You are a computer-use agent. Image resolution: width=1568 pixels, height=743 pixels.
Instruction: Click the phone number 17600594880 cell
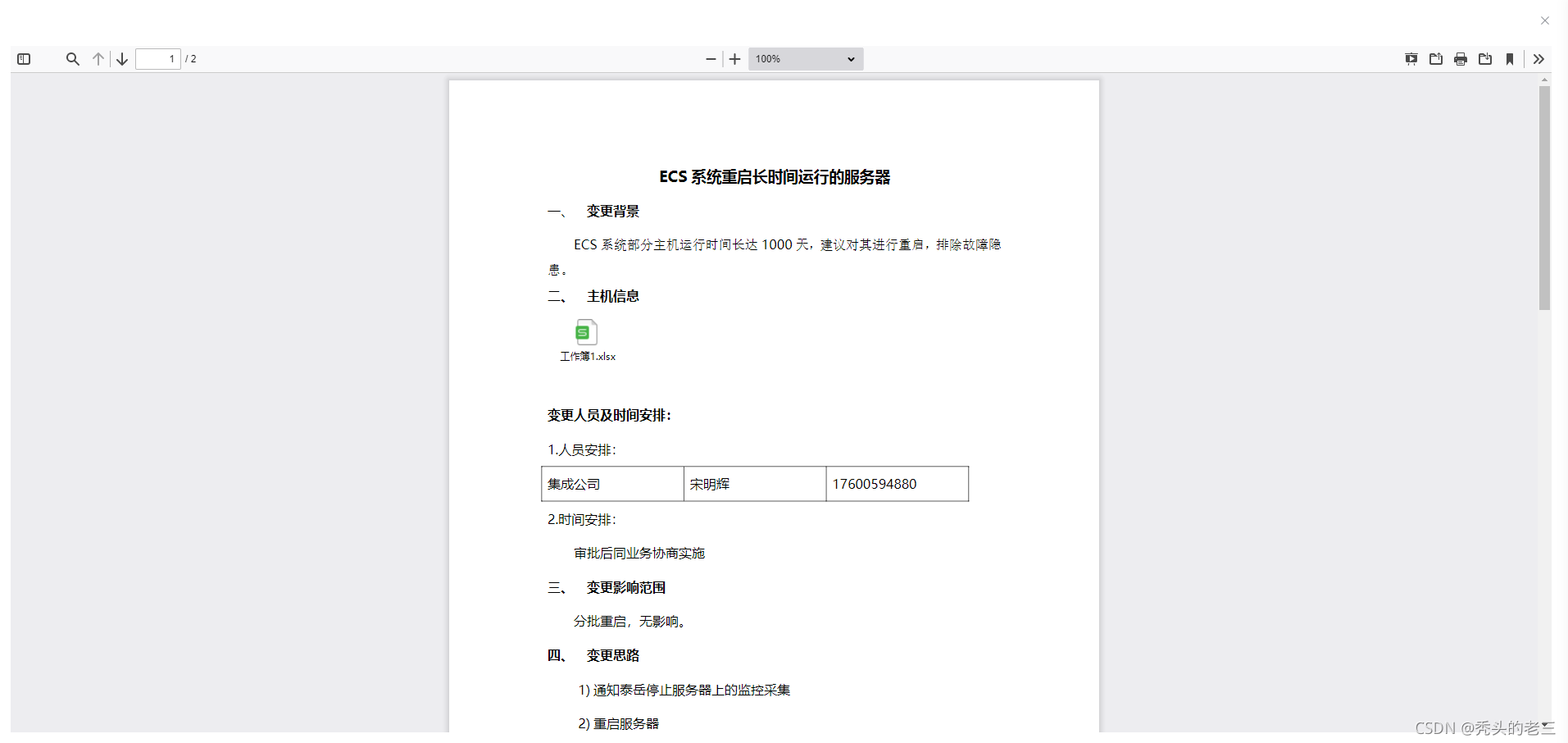pyautogui.click(x=898, y=484)
